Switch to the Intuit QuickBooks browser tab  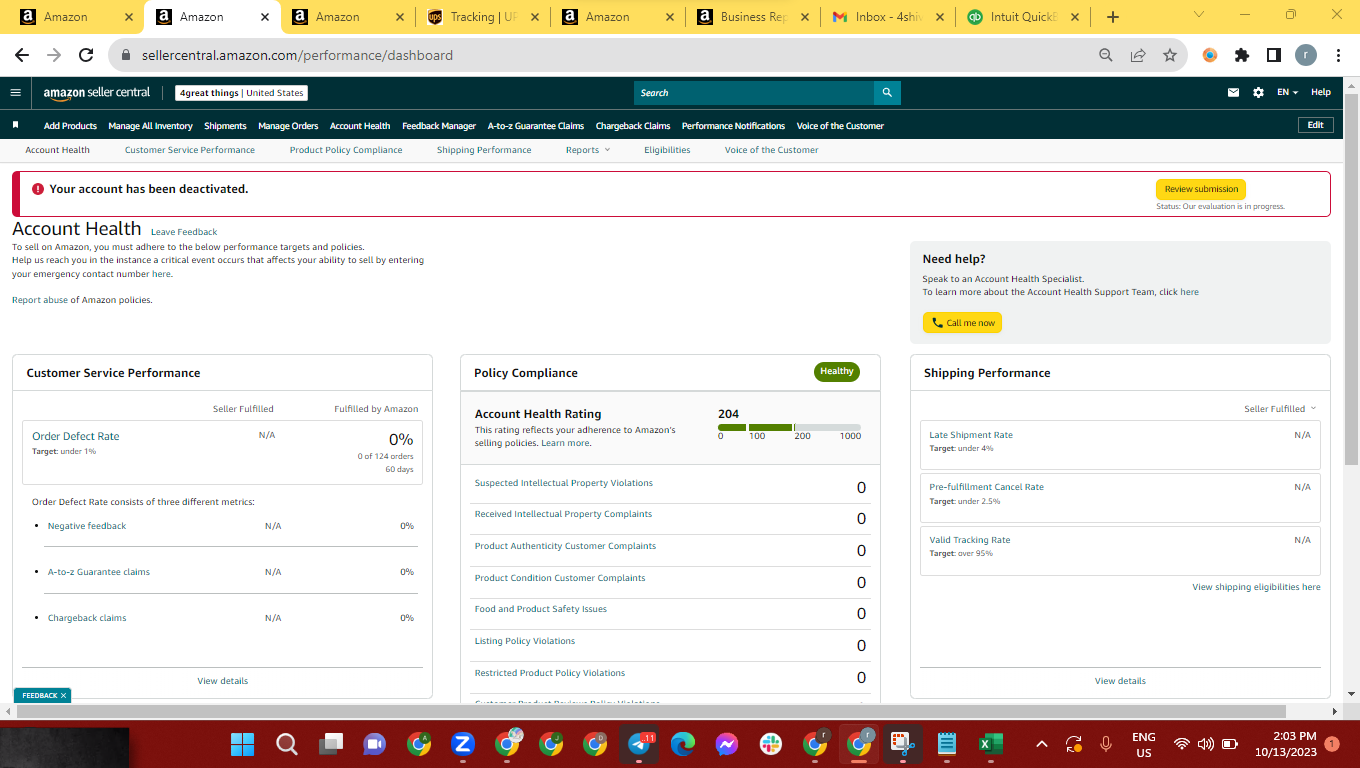[x=1021, y=17]
